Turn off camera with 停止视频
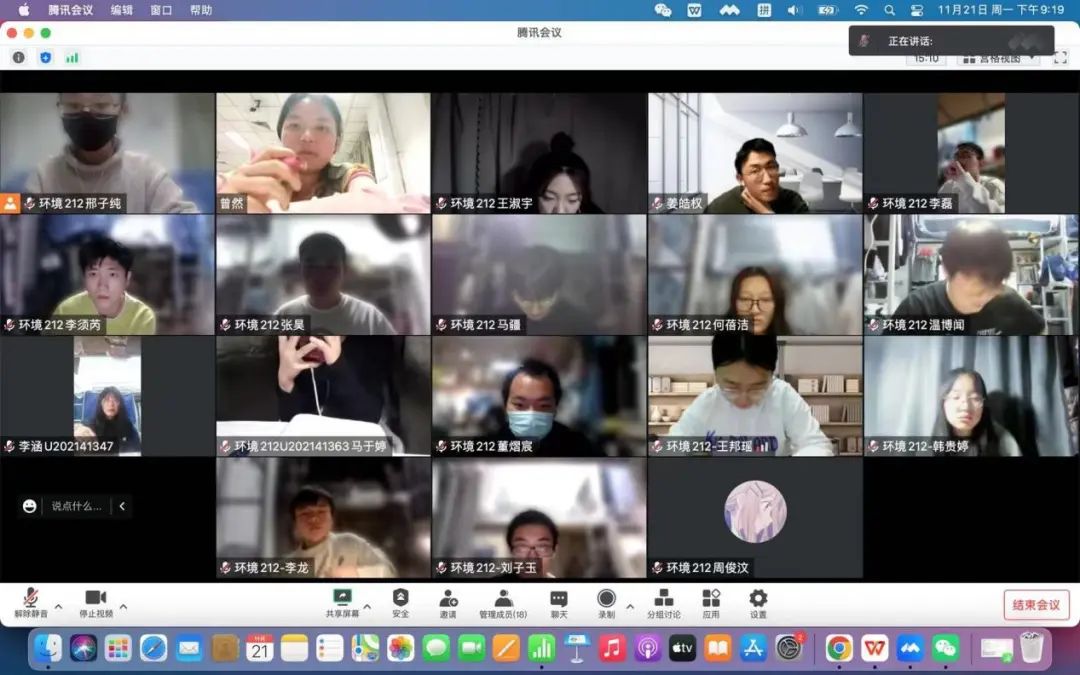 95,603
